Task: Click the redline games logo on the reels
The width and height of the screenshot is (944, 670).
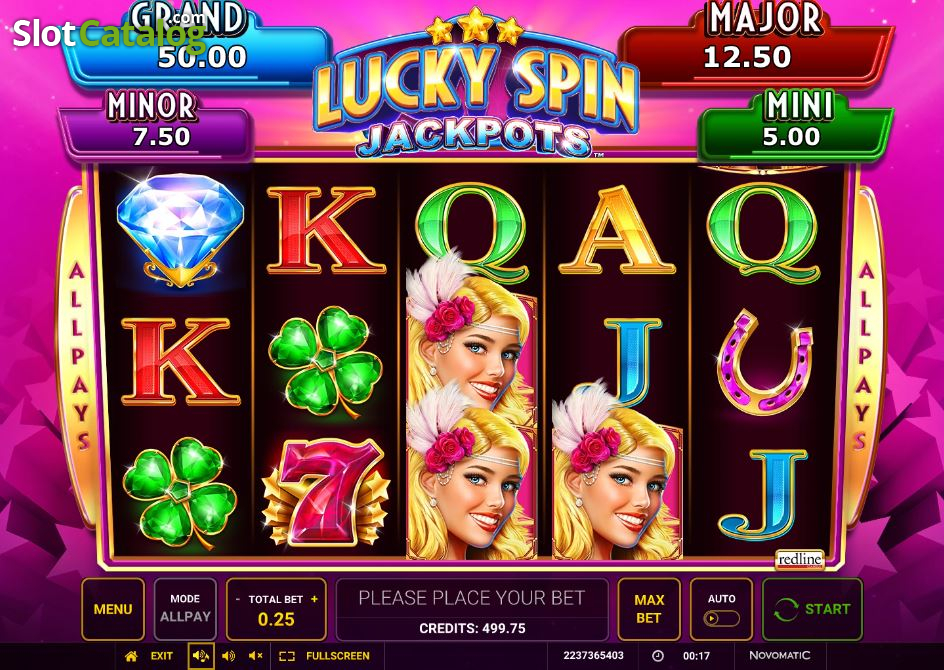Action: (x=800, y=559)
